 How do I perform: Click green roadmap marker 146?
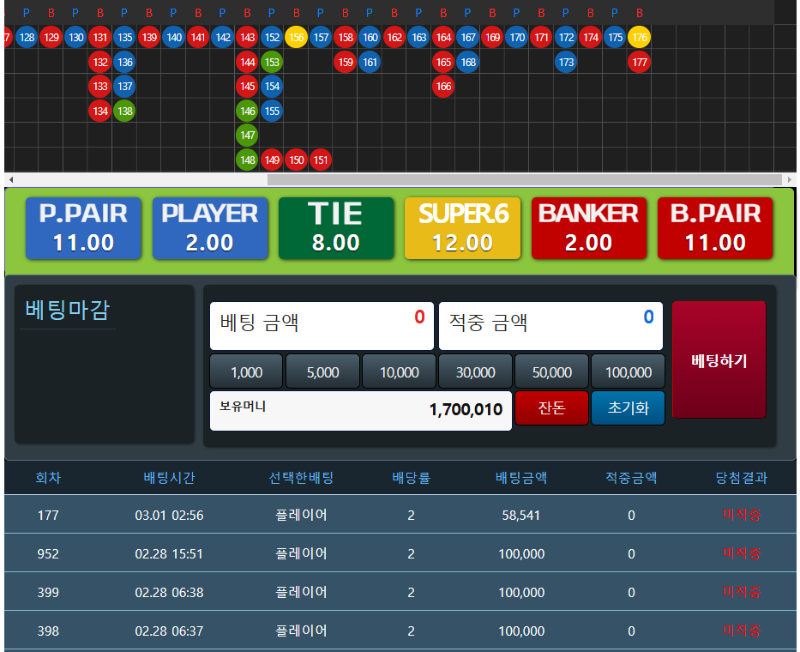247,111
